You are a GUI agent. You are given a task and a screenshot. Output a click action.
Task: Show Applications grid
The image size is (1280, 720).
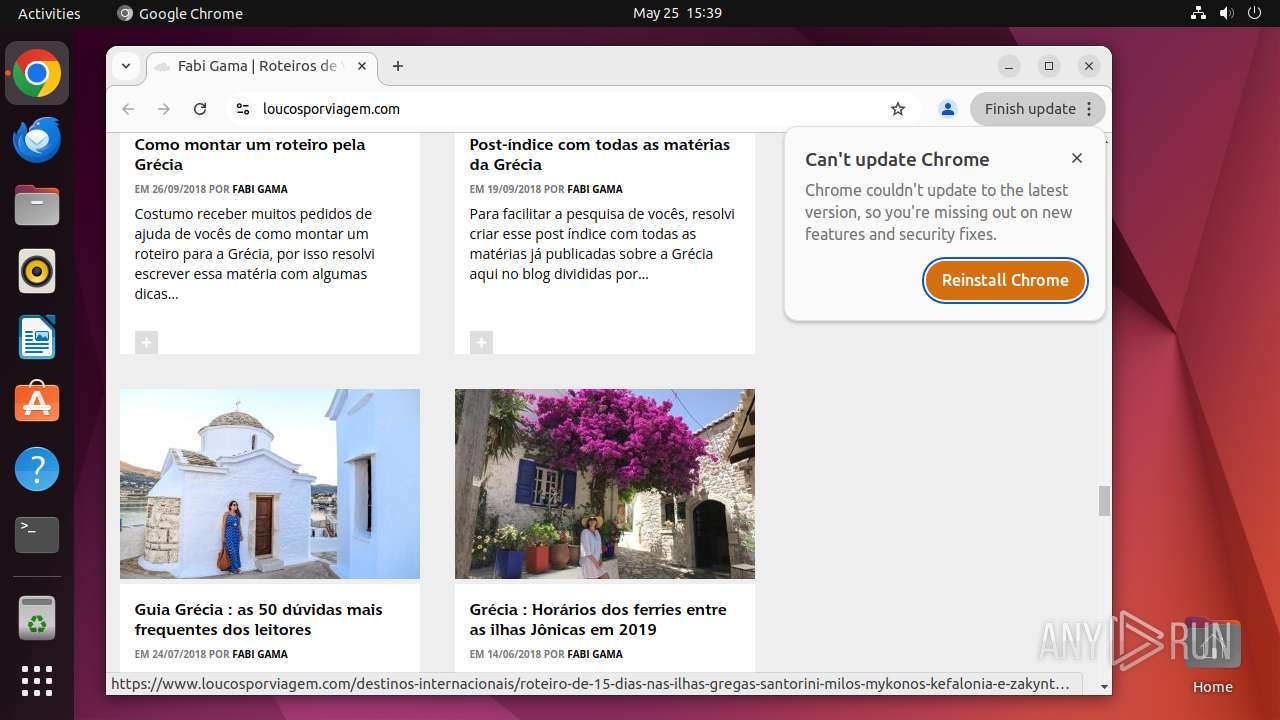pos(37,681)
